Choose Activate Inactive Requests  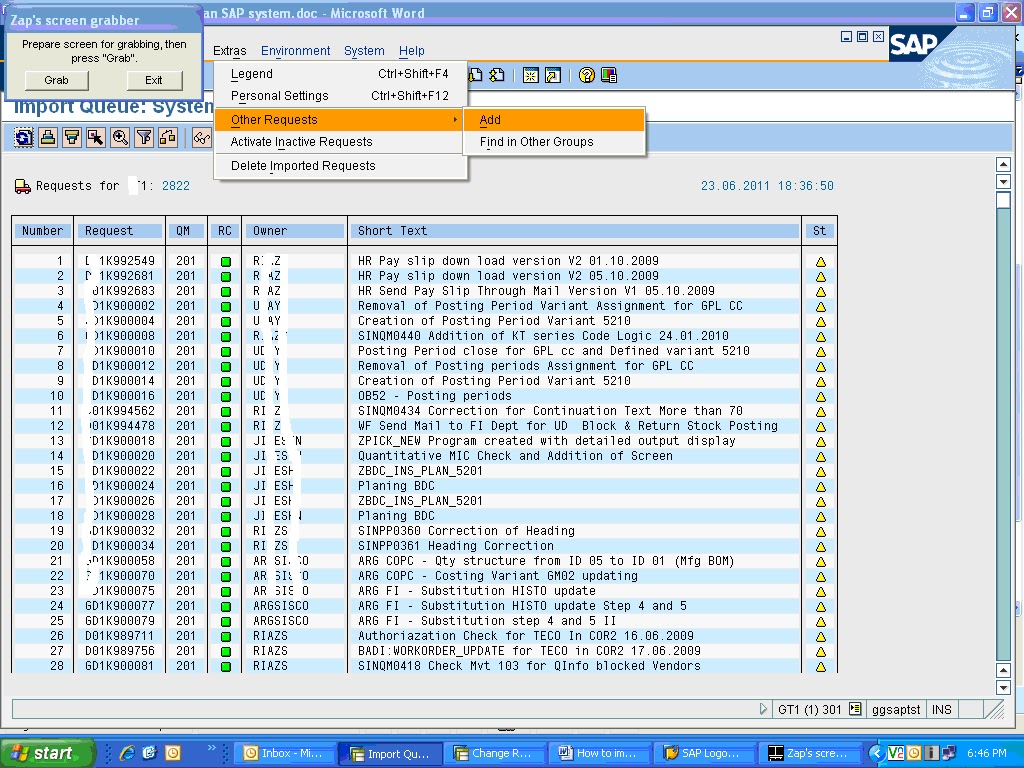click(340, 142)
